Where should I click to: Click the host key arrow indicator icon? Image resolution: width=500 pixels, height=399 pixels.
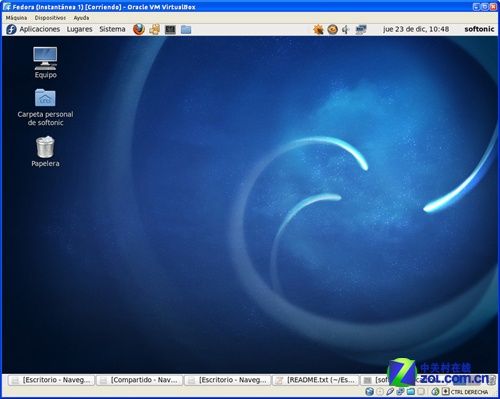coord(446,392)
